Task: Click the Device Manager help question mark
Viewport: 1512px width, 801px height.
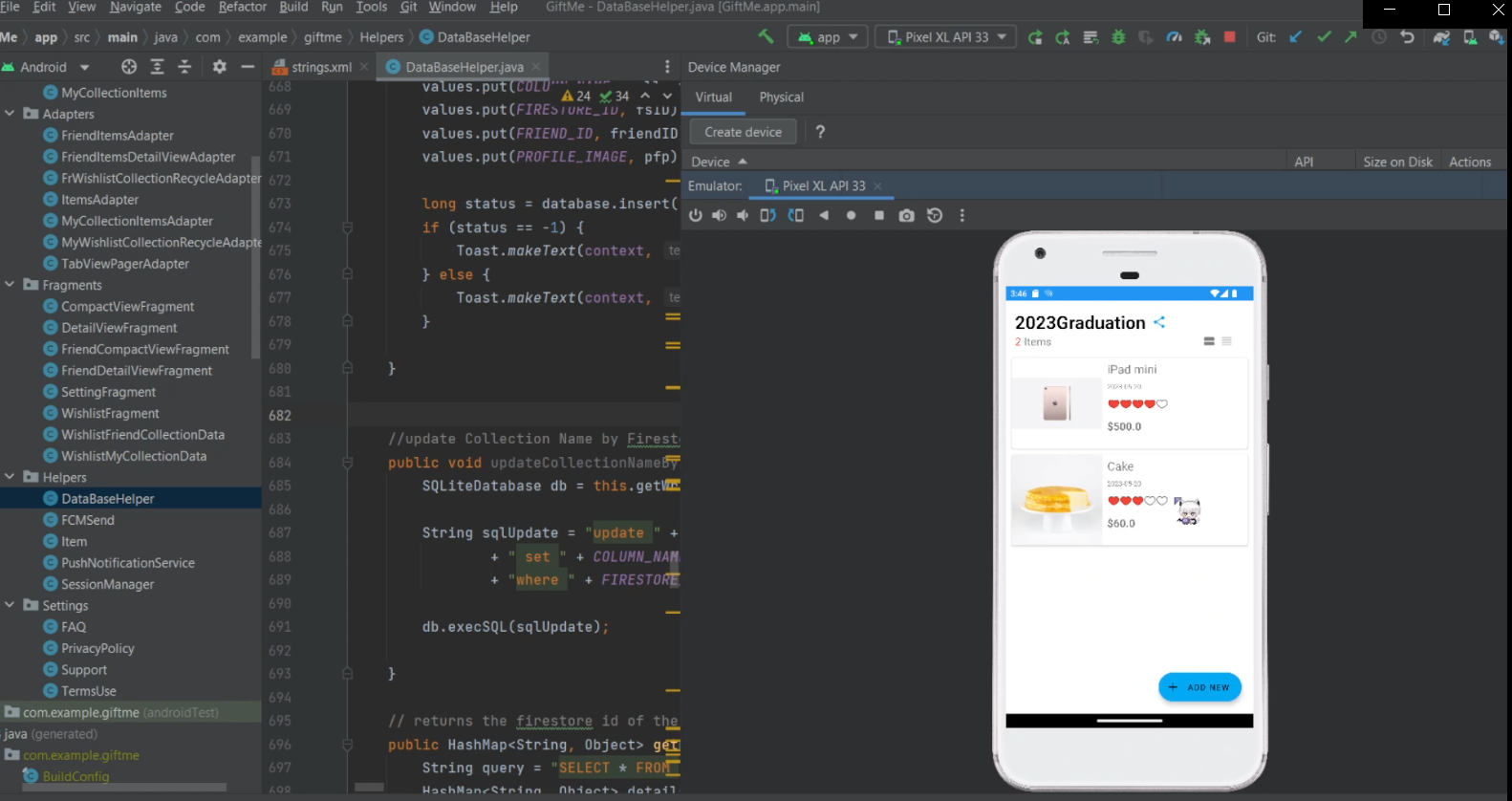Action: coord(820,132)
